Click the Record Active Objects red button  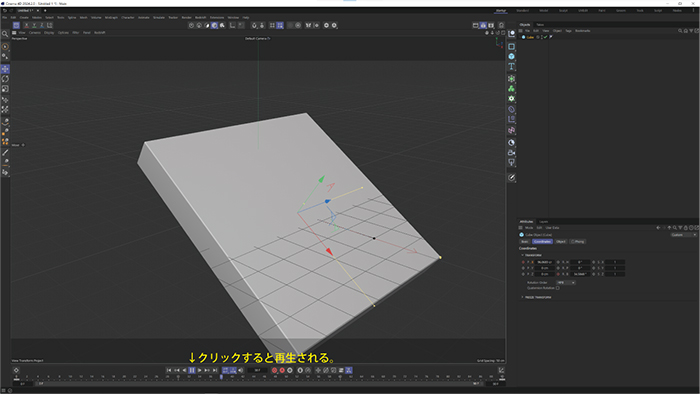[274, 370]
